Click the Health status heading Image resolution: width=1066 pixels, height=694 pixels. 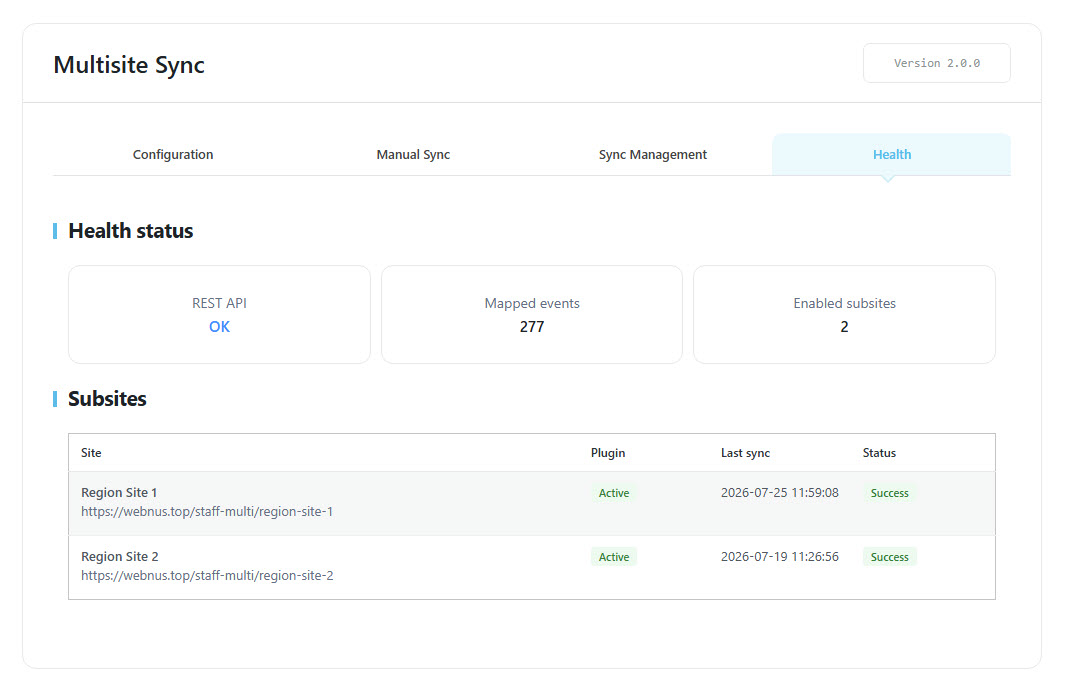[x=131, y=231]
